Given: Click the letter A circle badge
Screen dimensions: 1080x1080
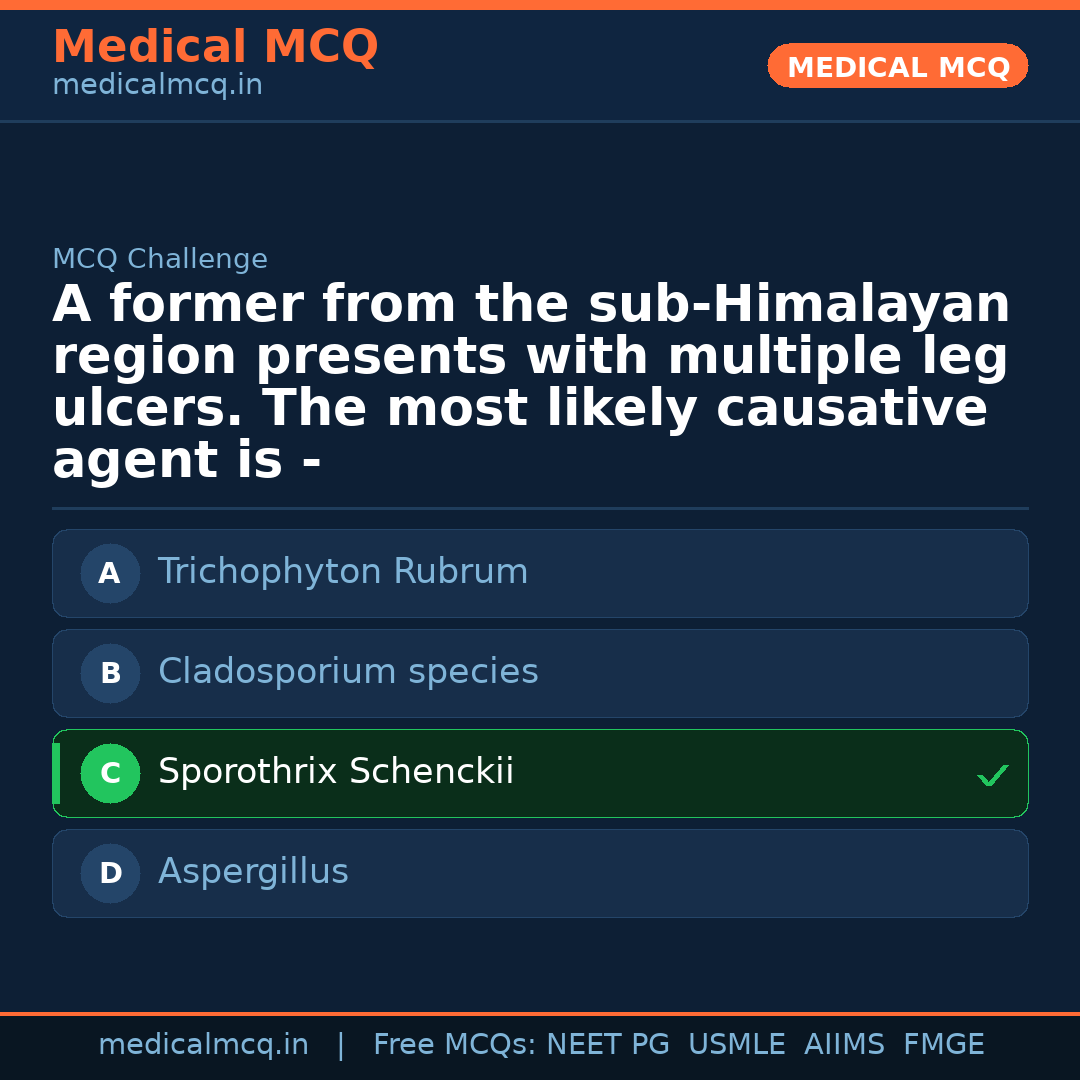Looking at the screenshot, I should (x=110, y=574).
